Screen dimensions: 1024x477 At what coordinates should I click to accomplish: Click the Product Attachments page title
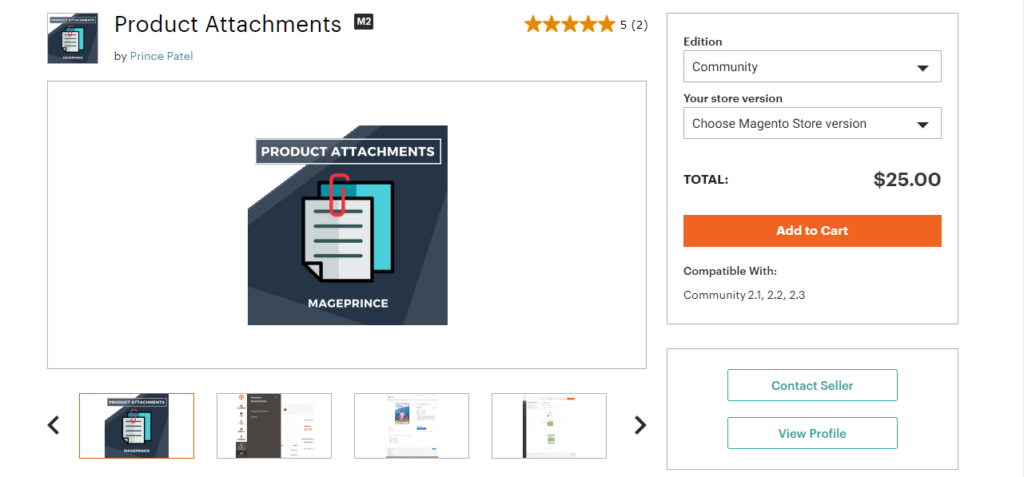(x=228, y=24)
